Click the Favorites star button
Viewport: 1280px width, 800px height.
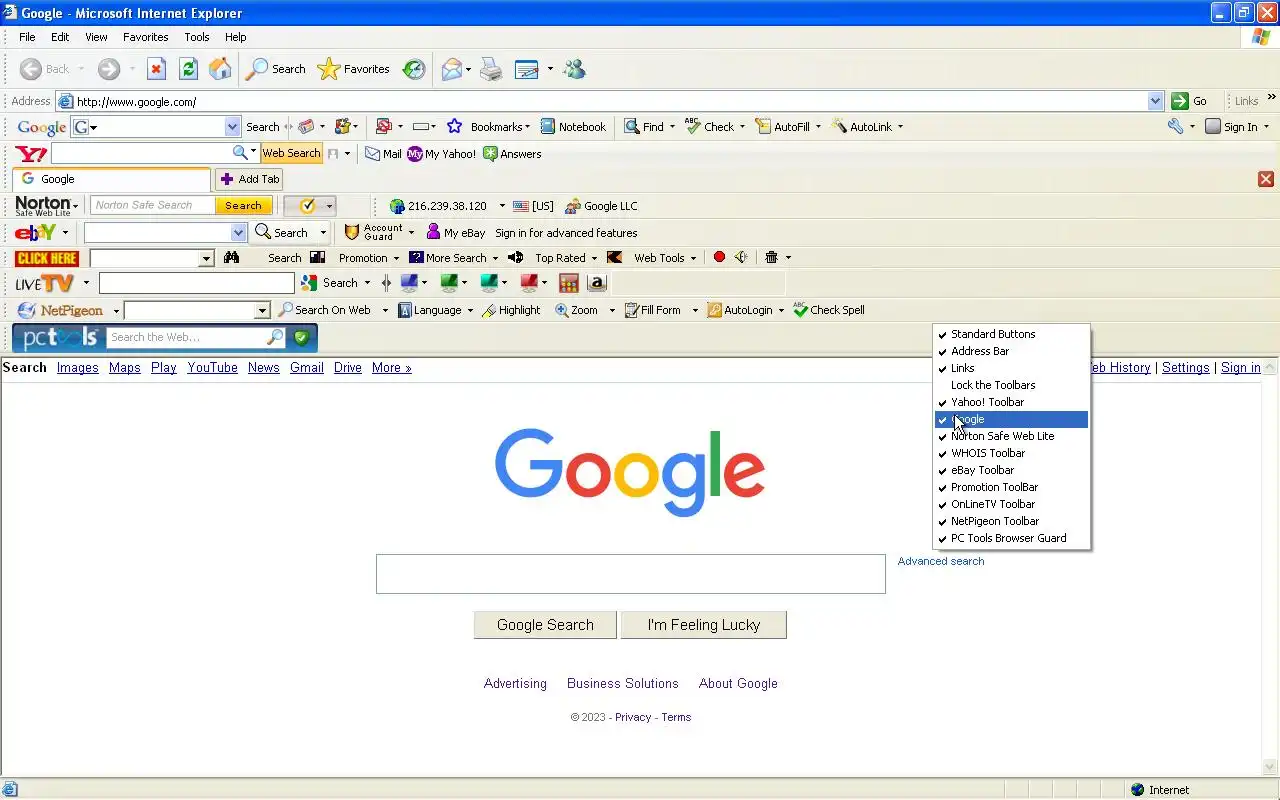353,69
